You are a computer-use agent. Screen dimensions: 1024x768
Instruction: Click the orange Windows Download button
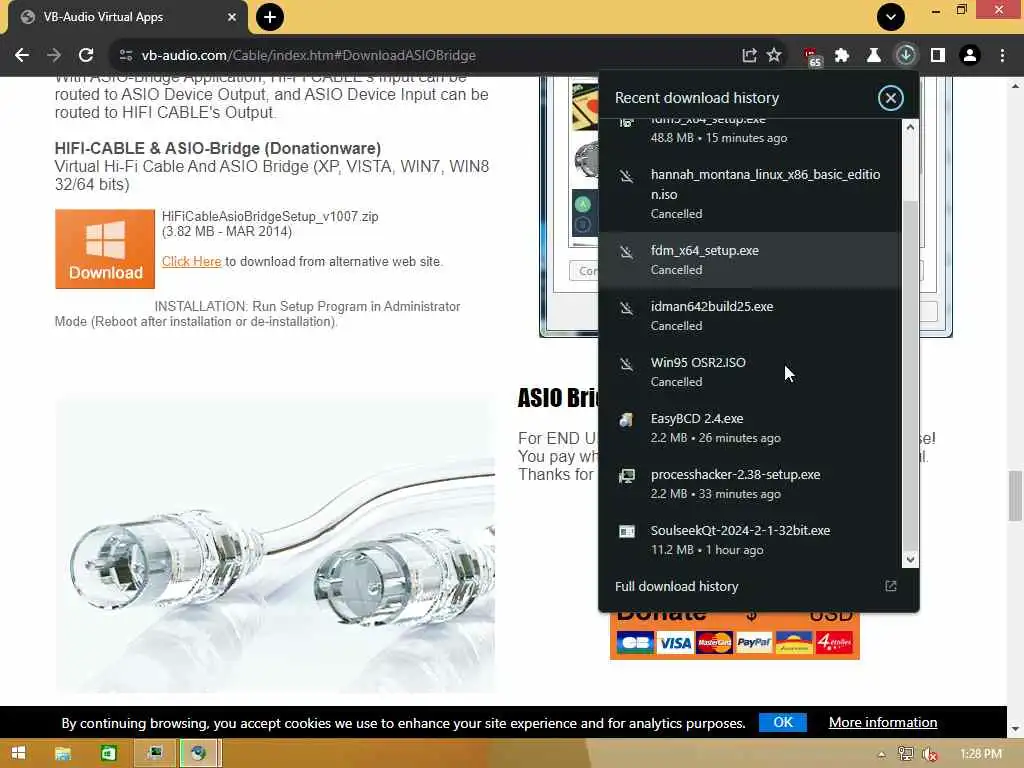[105, 249]
